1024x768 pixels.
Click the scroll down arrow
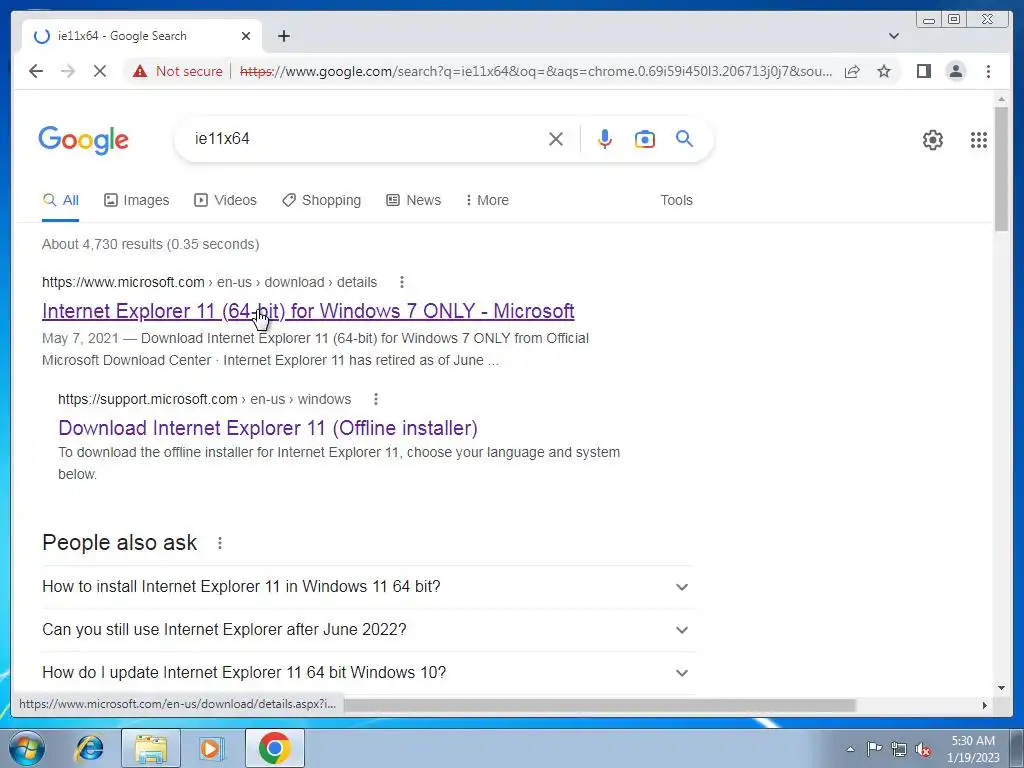pos(1001,687)
